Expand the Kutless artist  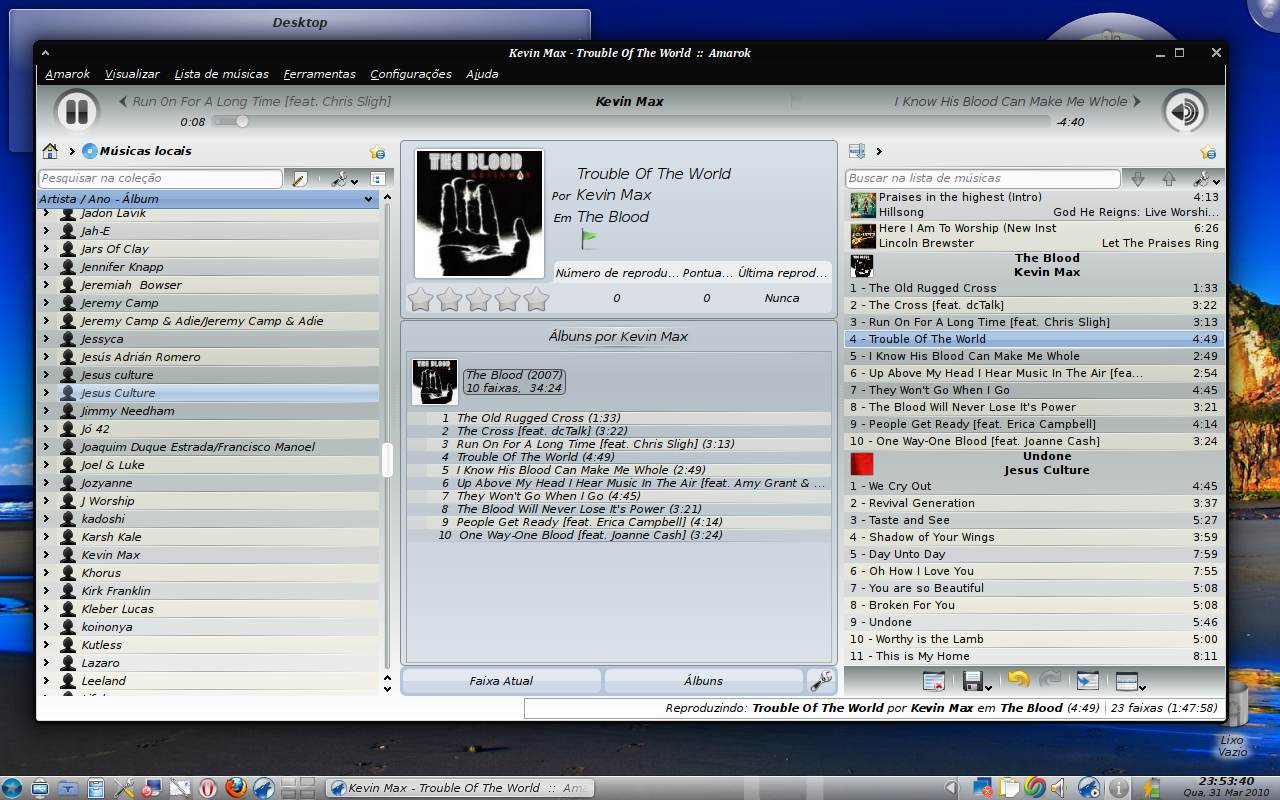click(x=46, y=645)
